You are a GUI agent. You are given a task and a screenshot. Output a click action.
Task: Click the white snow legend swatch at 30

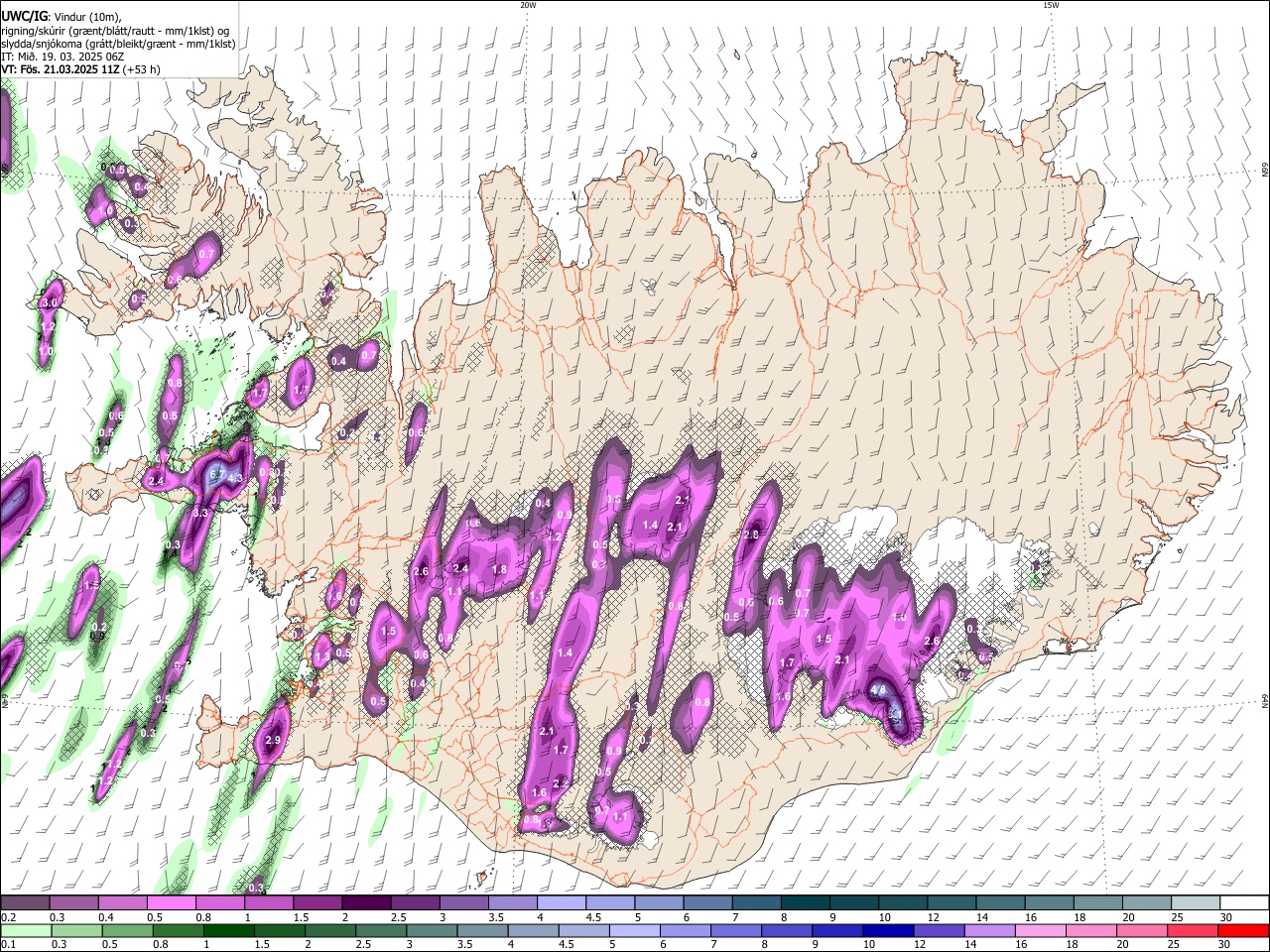pyautogui.click(x=1245, y=902)
